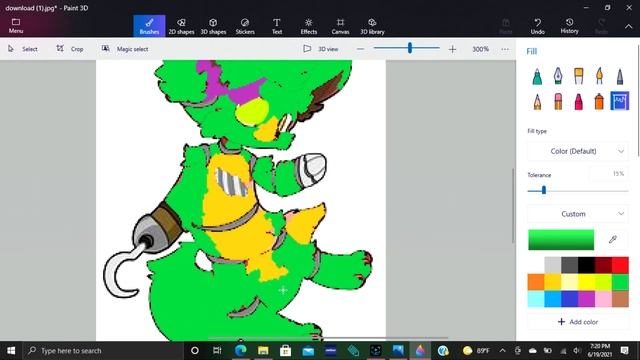Image resolution: width=640 pixels, height=360 pixels.
Task: Pick the orange color swatch
Action: coord(536,282)
